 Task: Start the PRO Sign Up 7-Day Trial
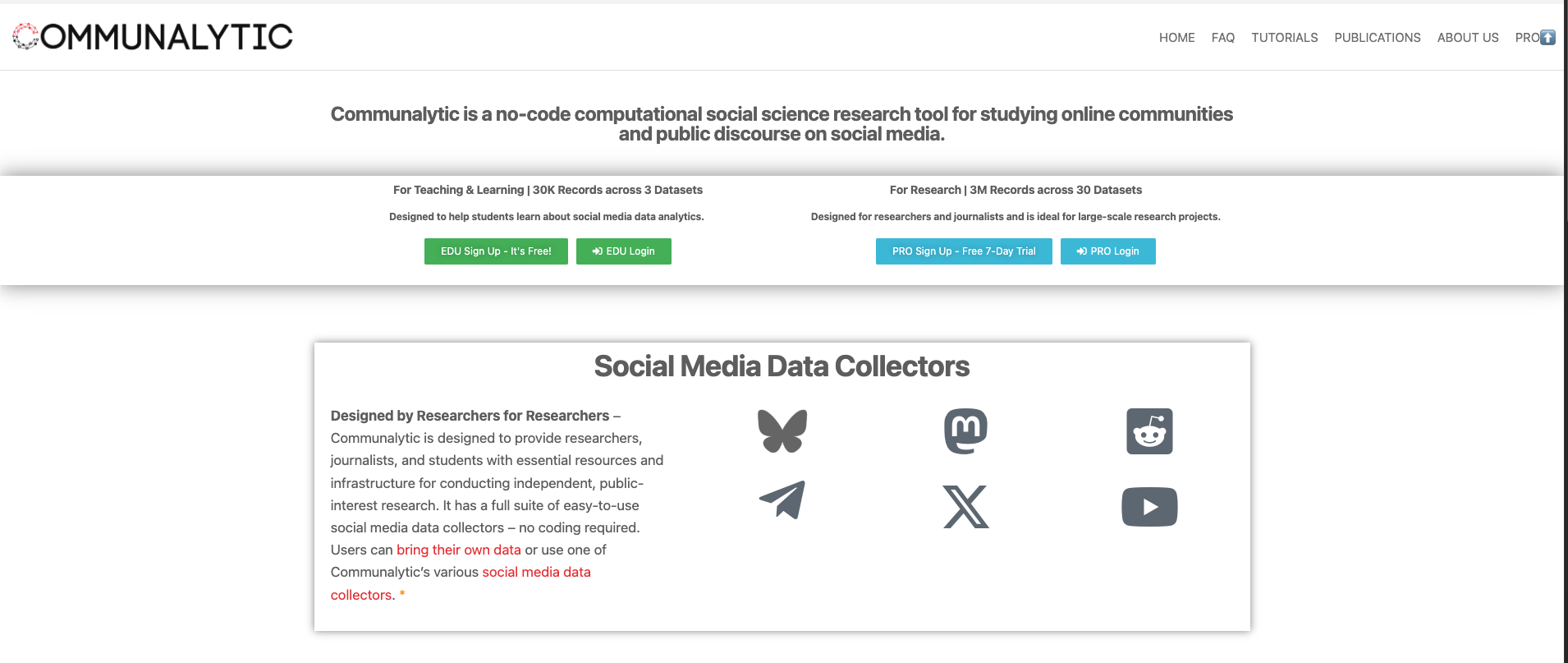pos(964,251)
